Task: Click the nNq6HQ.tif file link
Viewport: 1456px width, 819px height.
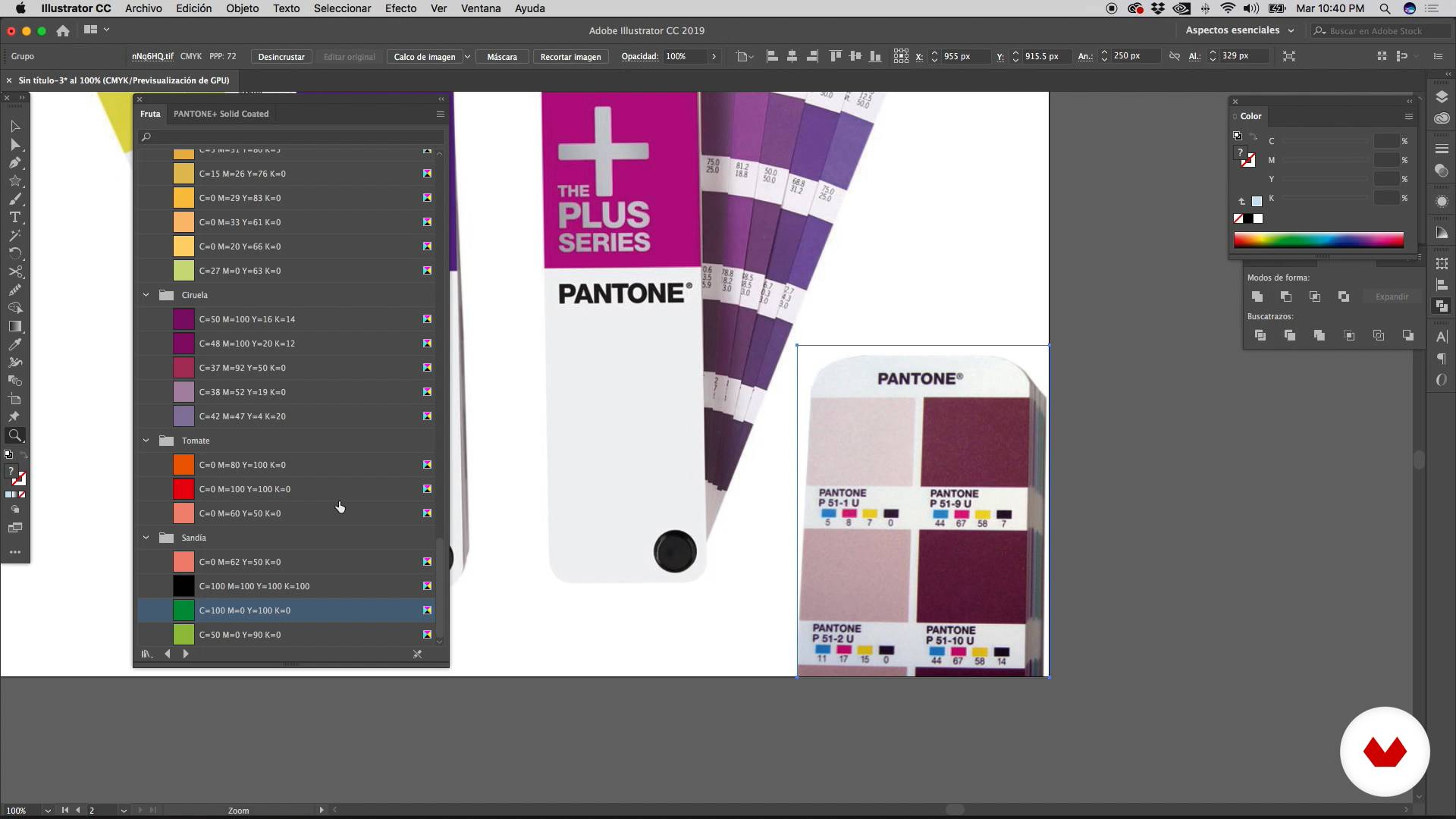Action: (152, 56)
